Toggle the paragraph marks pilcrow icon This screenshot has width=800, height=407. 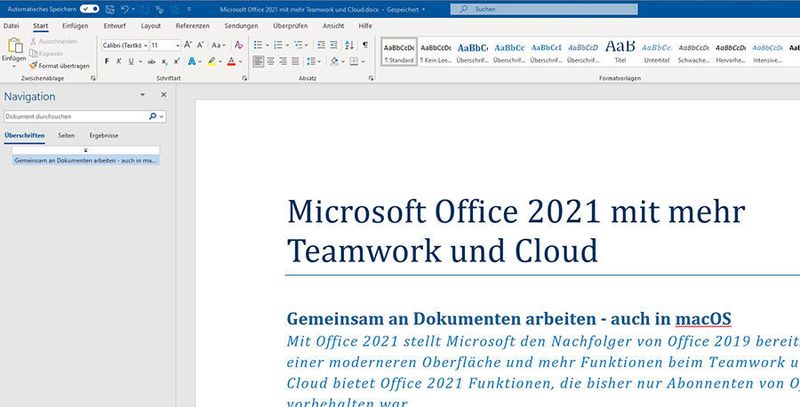click(x=365, y=45)
